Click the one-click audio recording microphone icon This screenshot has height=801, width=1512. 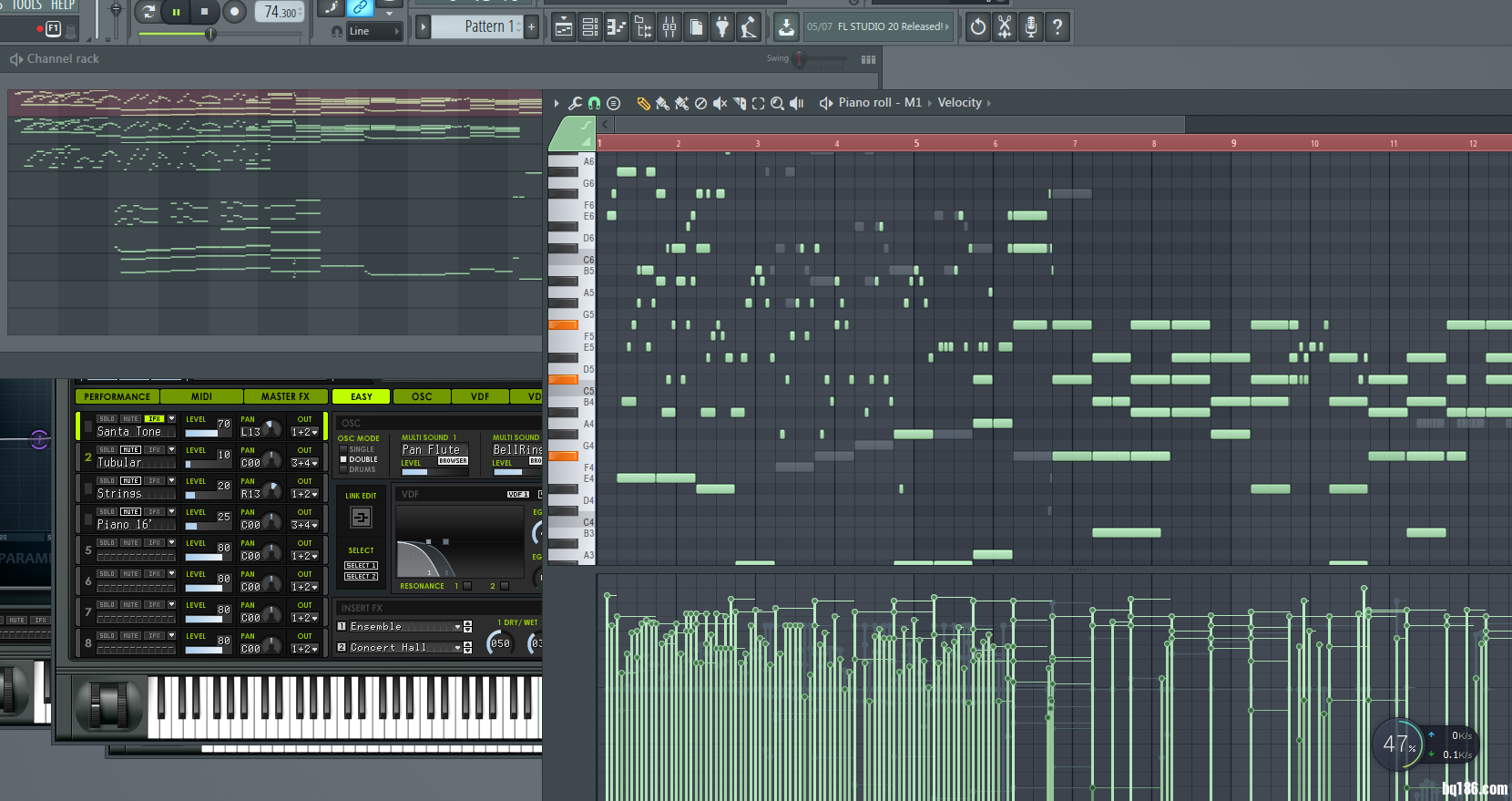click(x=1031, y=27)
